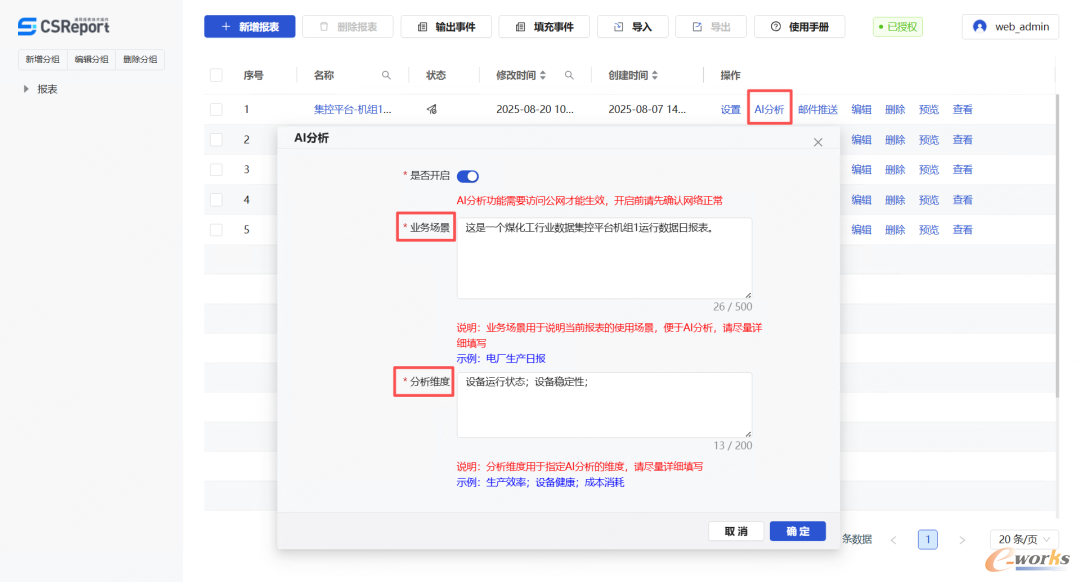Expand the 报表 tree node
The width and height of the screenshot is (1080, 582).
click(27, 89)
